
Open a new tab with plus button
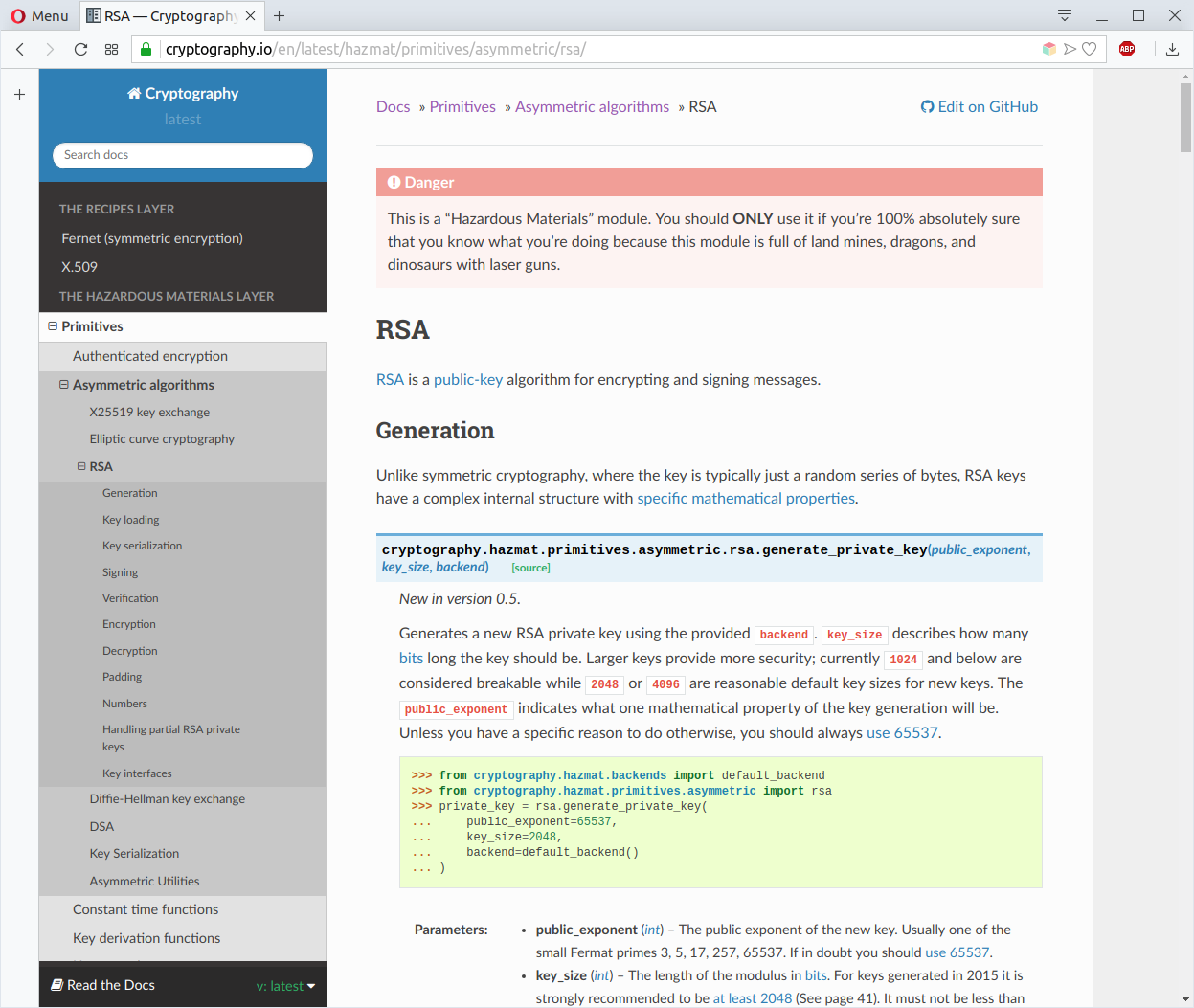(279, 15)
